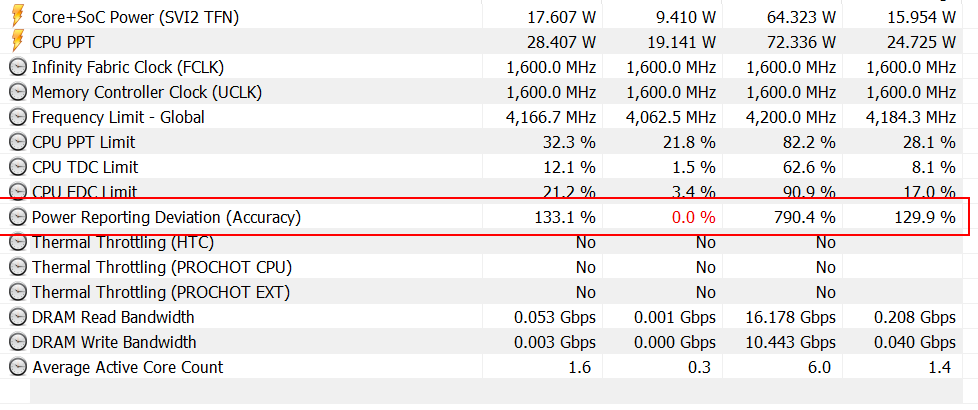The height and width of the screenshot is (410, 978).
Task: Click the icon beside Thermal Throttling (HTC)
Action: point(18,242)
